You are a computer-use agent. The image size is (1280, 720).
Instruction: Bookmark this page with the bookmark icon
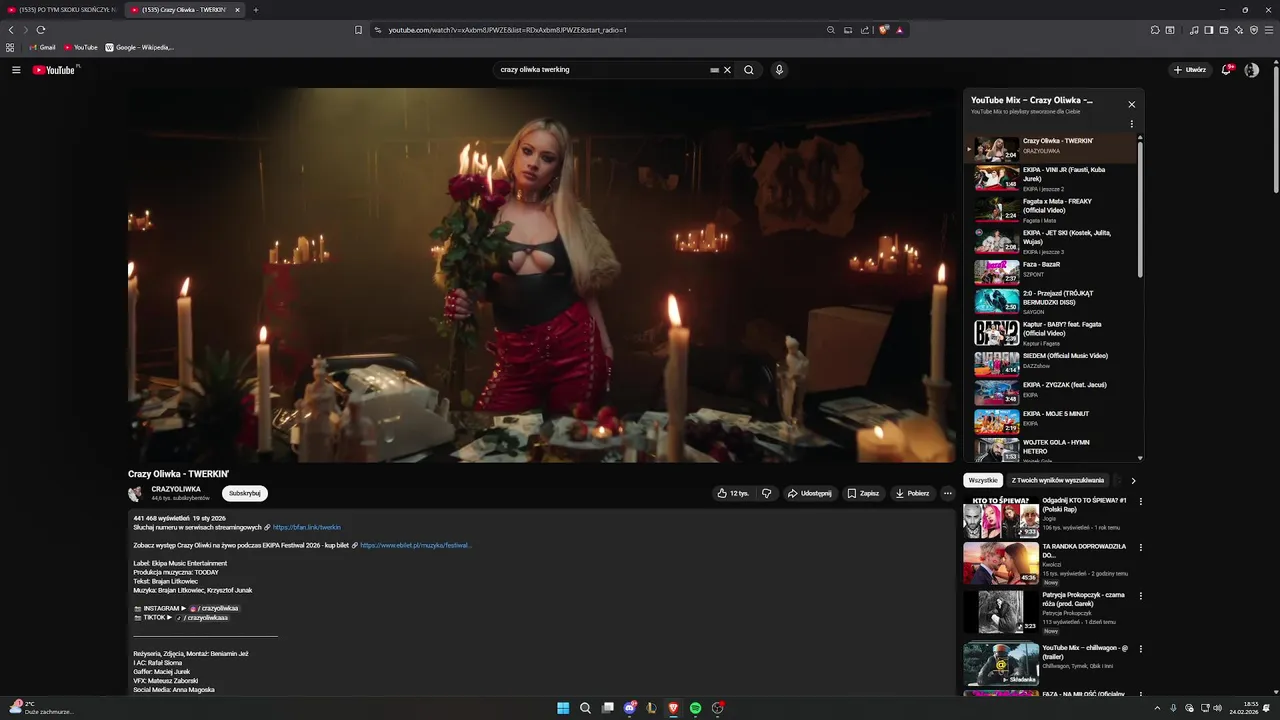click(358, 30)
